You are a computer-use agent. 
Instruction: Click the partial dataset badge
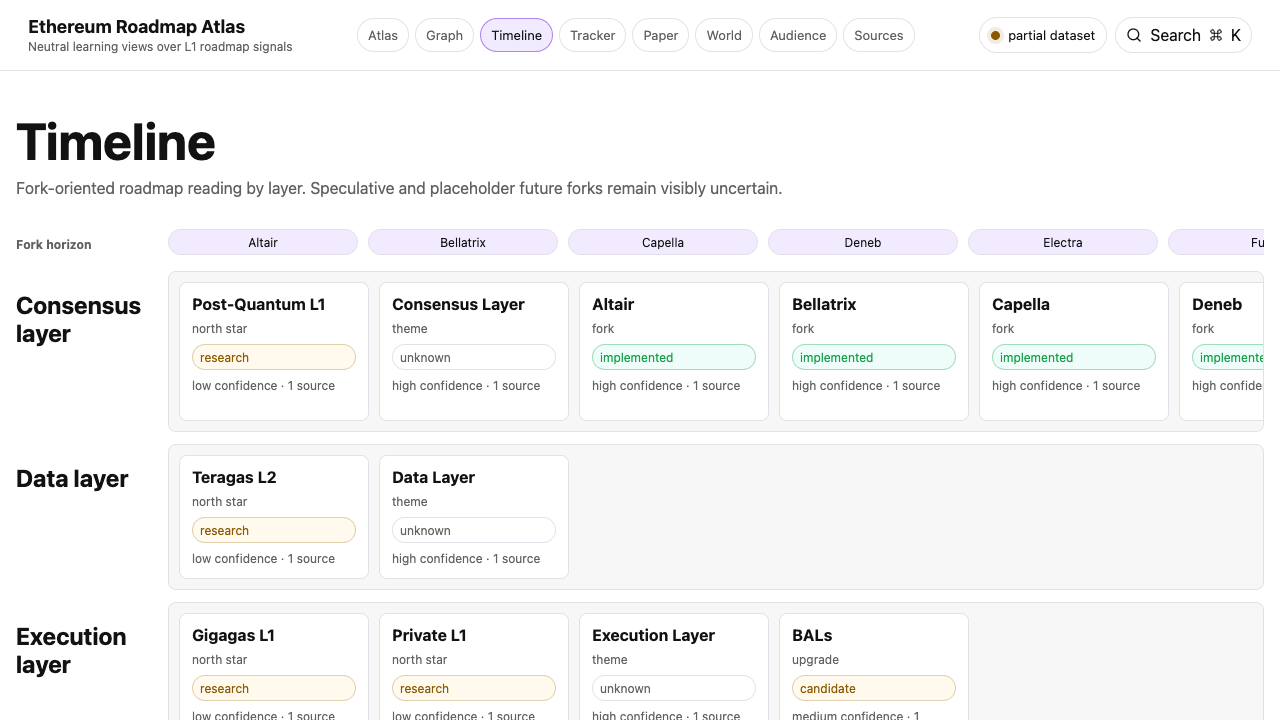(1043, 35)
